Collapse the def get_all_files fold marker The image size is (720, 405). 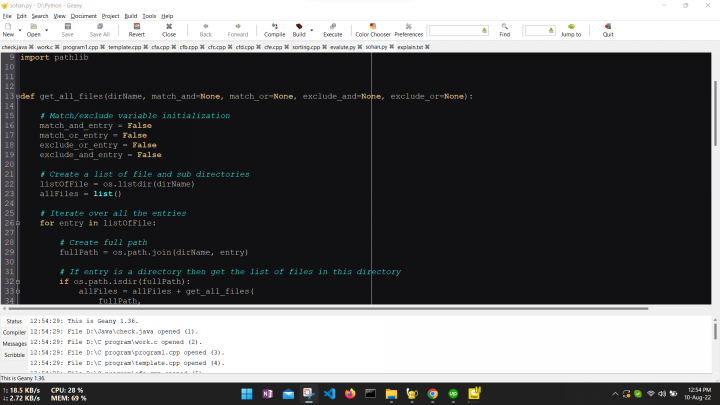point(18,96)
